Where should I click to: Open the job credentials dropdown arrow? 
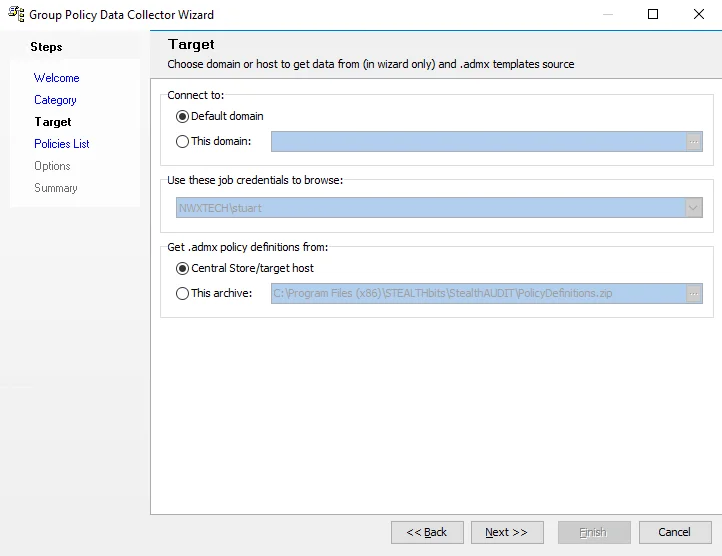693,208
